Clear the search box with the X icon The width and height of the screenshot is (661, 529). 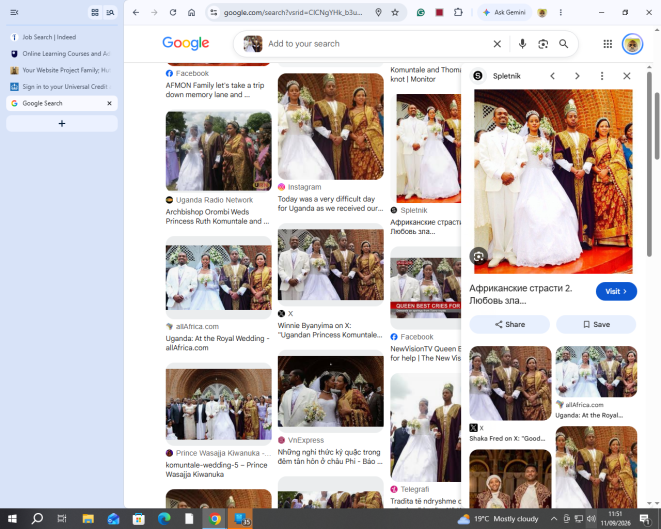(497, 44)
